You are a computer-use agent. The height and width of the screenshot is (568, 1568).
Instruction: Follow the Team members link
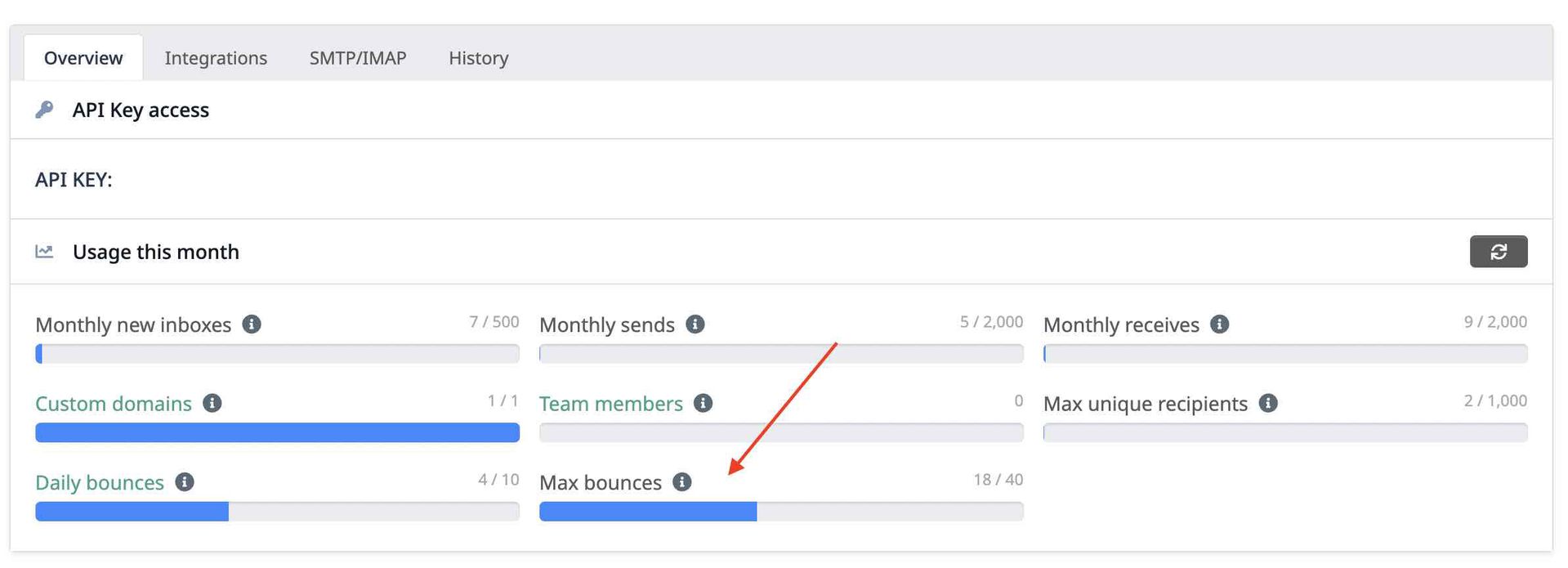pos(610,404)
